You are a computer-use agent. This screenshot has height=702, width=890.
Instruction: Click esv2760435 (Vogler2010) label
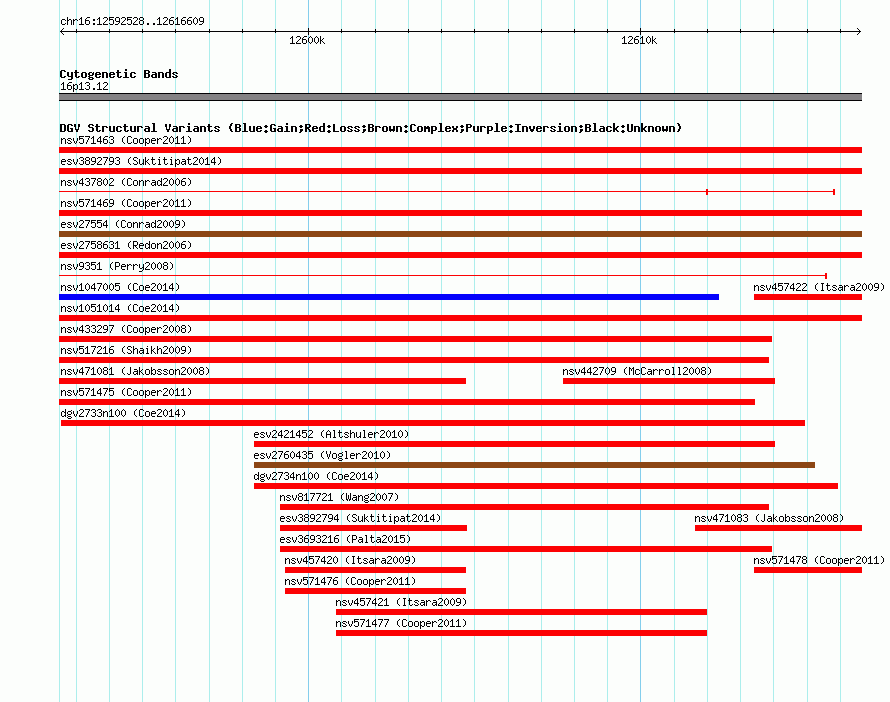322,455
